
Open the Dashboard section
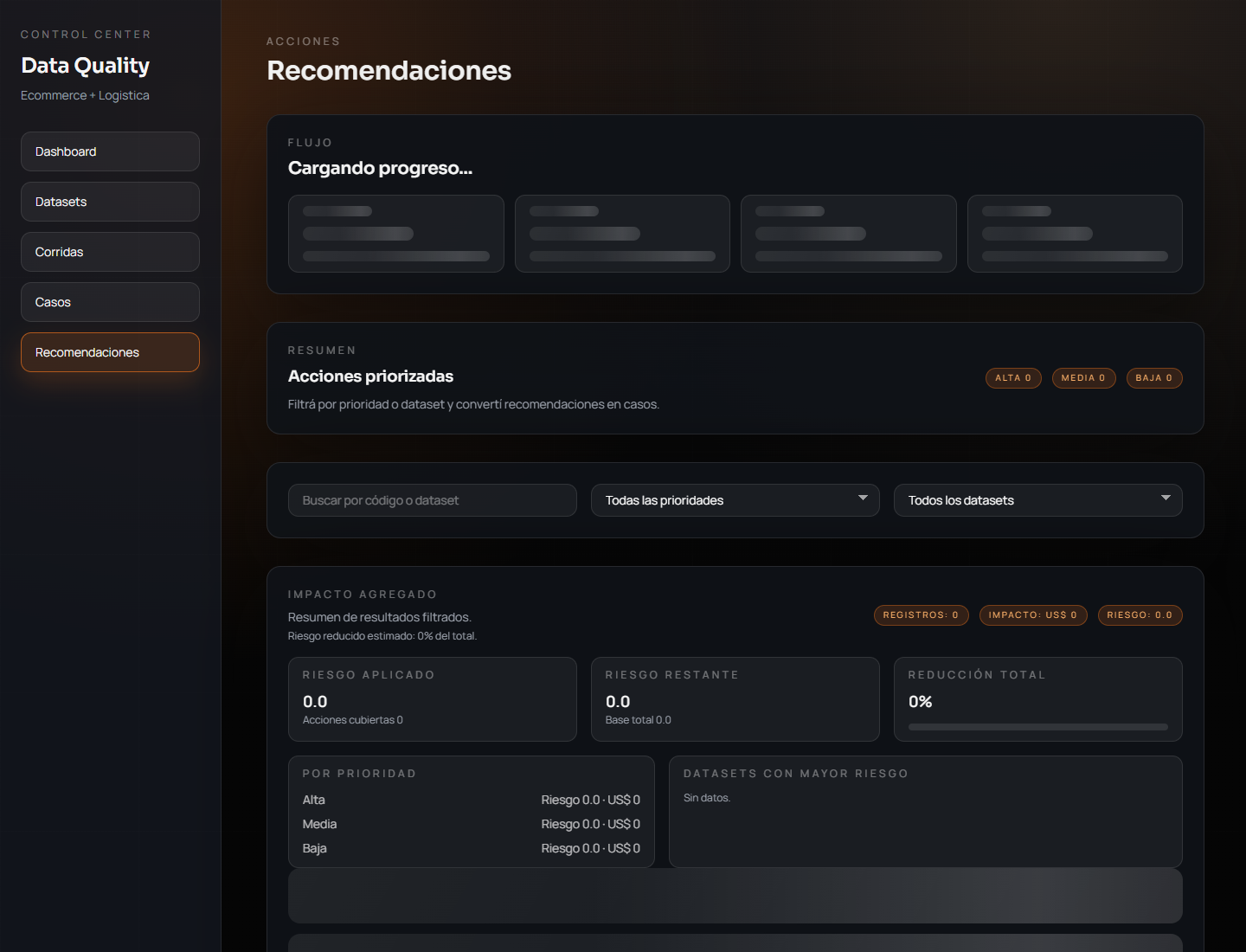click(110, 151)
